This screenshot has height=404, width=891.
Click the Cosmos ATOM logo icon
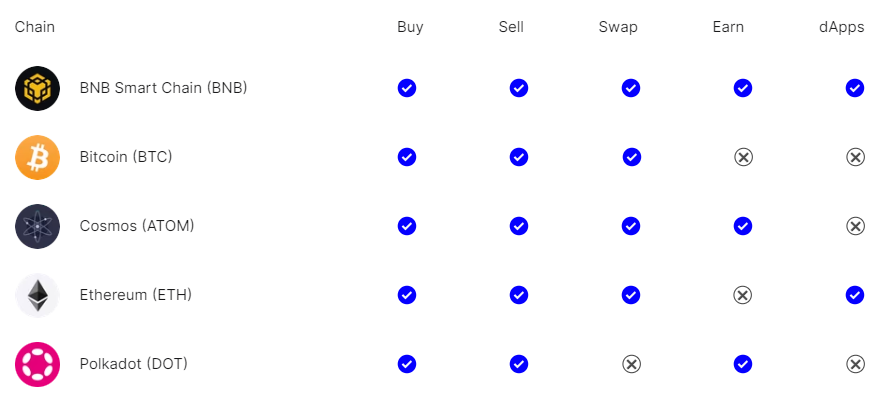[38, 226]
